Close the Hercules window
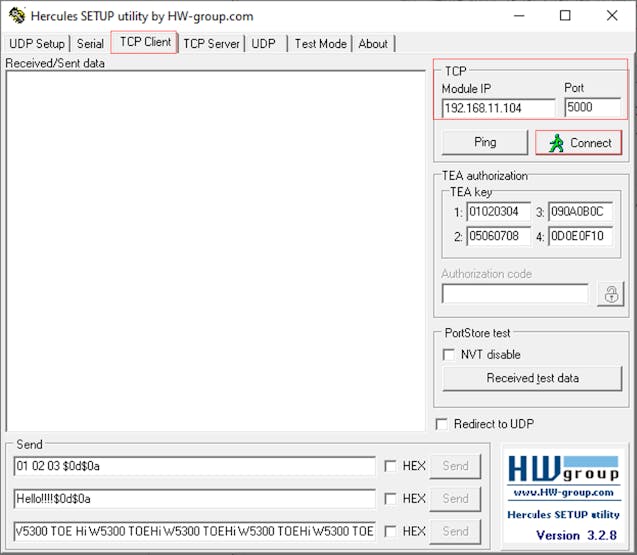Screen dimensions: 637x555 click(x=612, y=16)
